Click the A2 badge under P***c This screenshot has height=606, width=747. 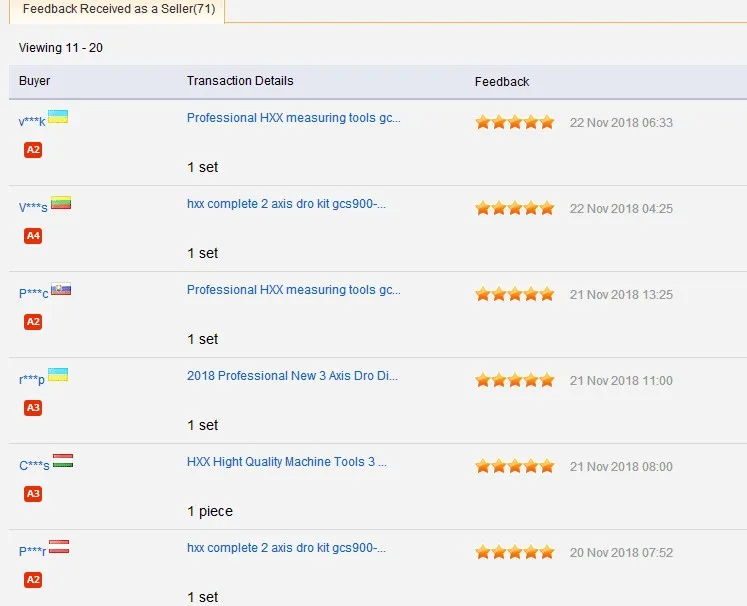pos(33,322)
